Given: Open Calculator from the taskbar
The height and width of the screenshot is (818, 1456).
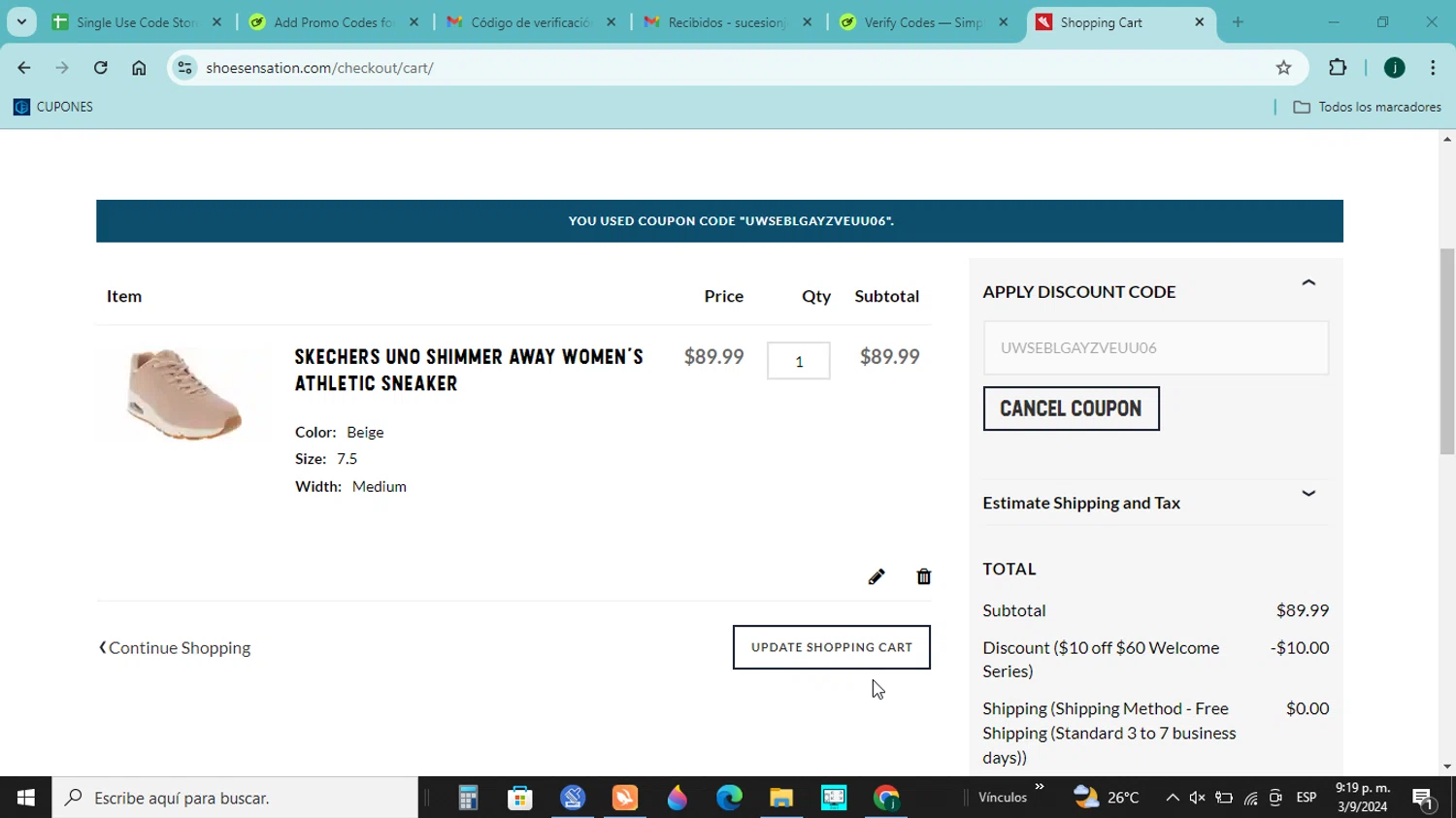Looking at the screenshot, I should click(x=468, y=798).
